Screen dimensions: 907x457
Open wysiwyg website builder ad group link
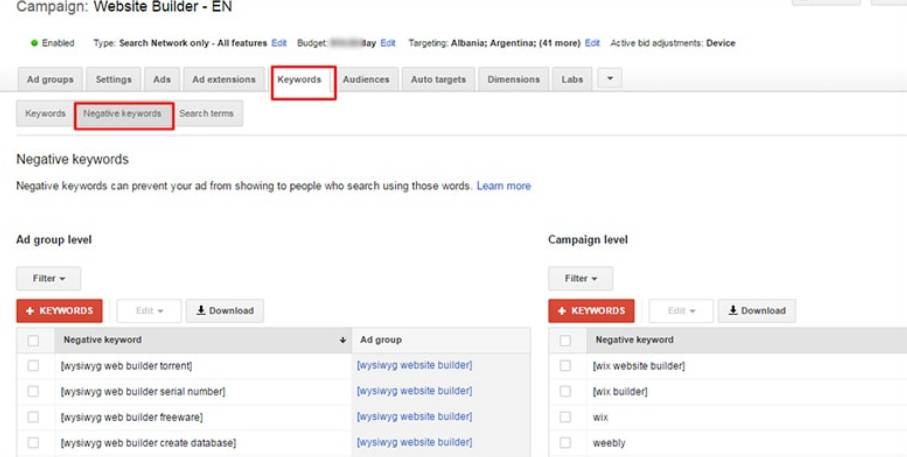[x=414, y=366]
